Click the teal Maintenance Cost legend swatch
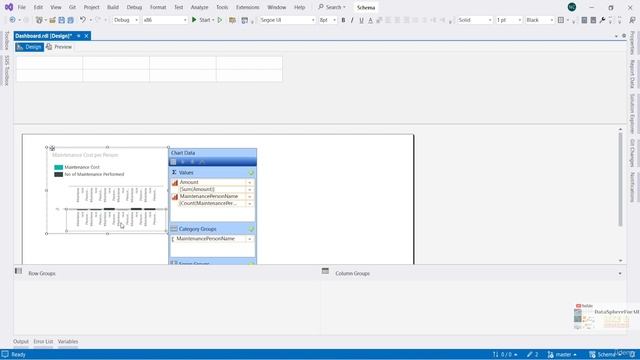This screenshot has width=640, height=360. 58,167
